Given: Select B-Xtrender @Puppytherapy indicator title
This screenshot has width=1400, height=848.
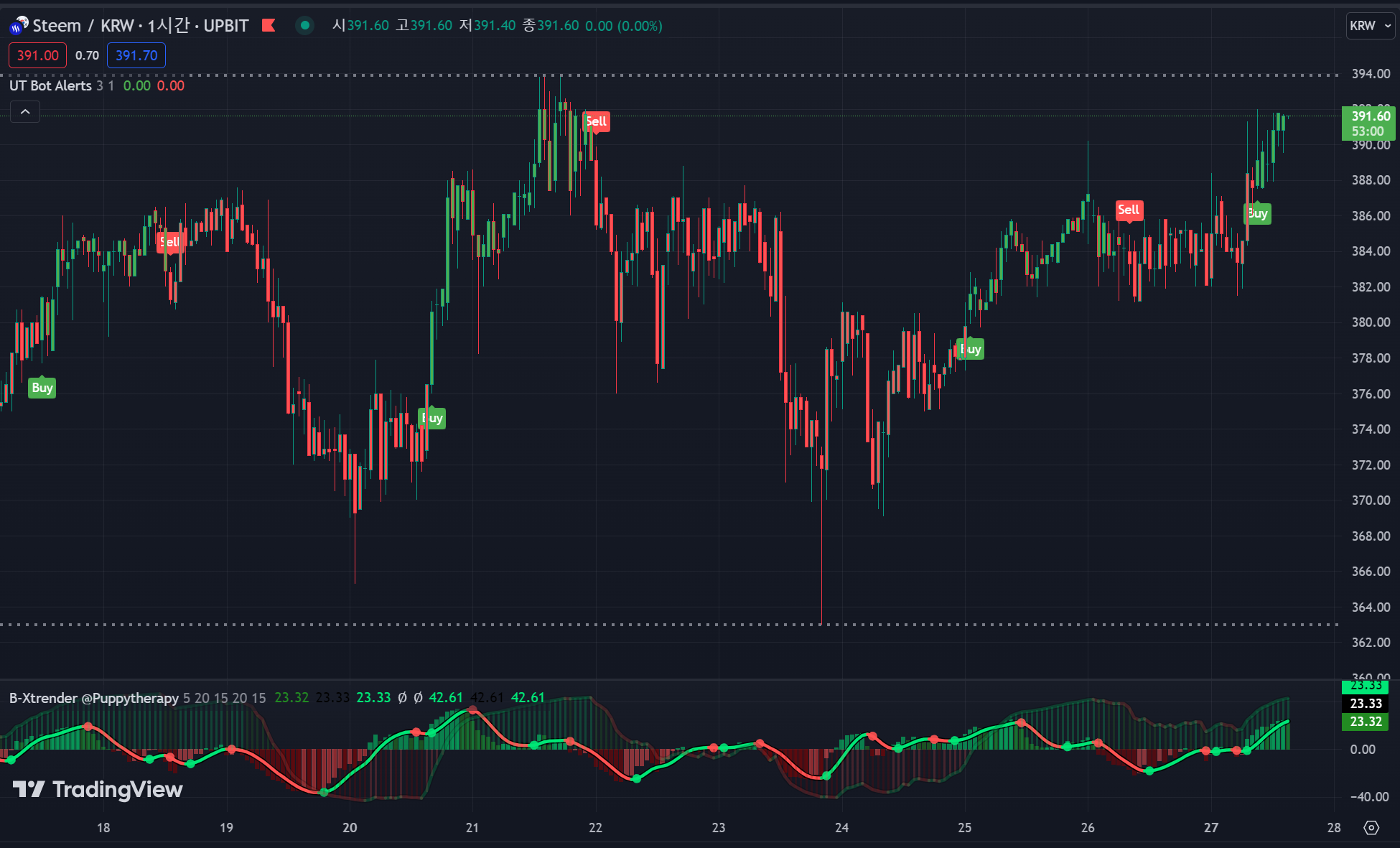Looking at the screenshot, I should (x=93, y=698).
